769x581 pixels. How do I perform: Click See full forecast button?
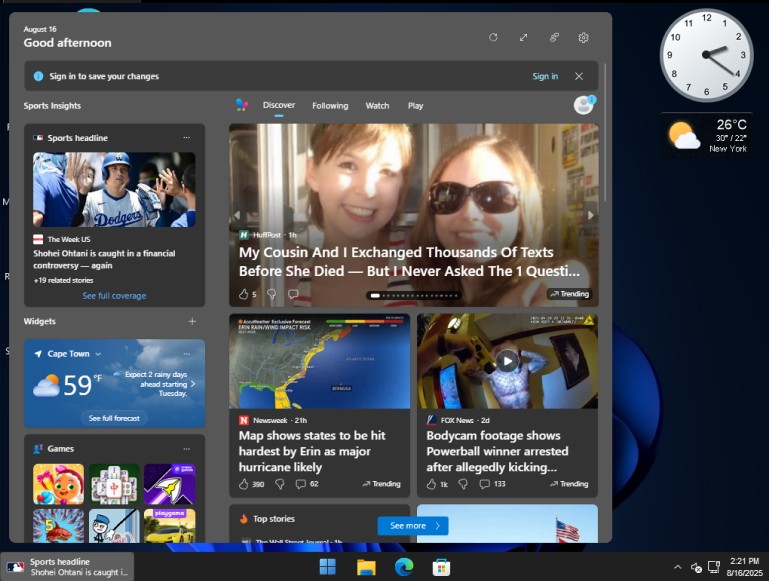pos(114,418)
